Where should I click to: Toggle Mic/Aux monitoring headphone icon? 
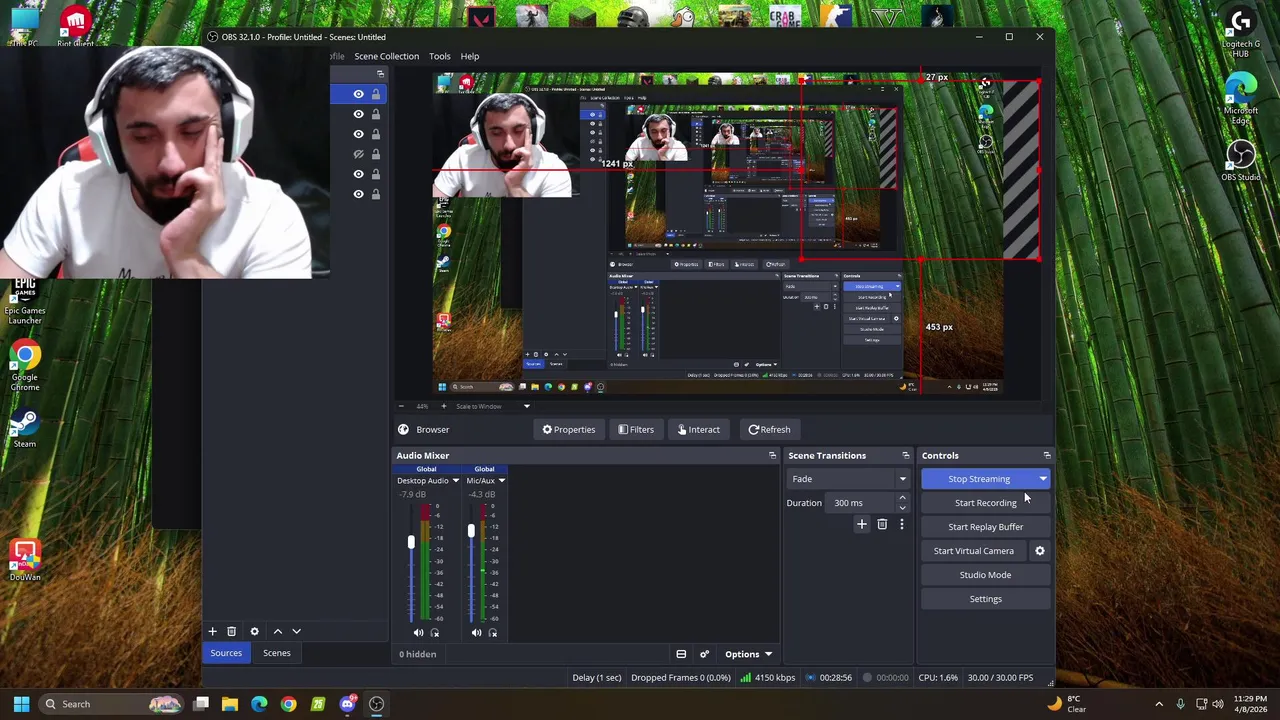point(492,632)
